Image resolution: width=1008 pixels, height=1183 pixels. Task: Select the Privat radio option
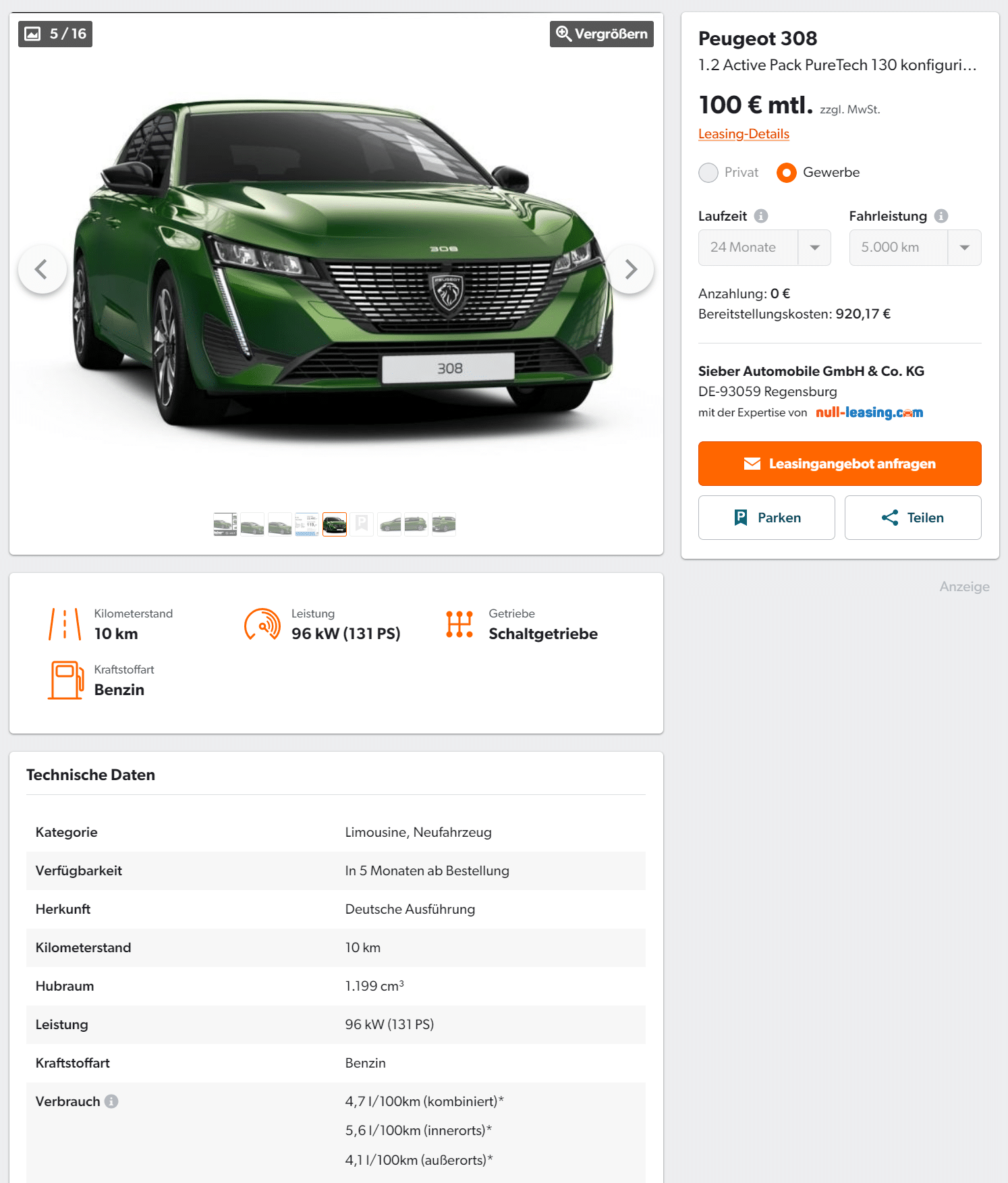708,173
